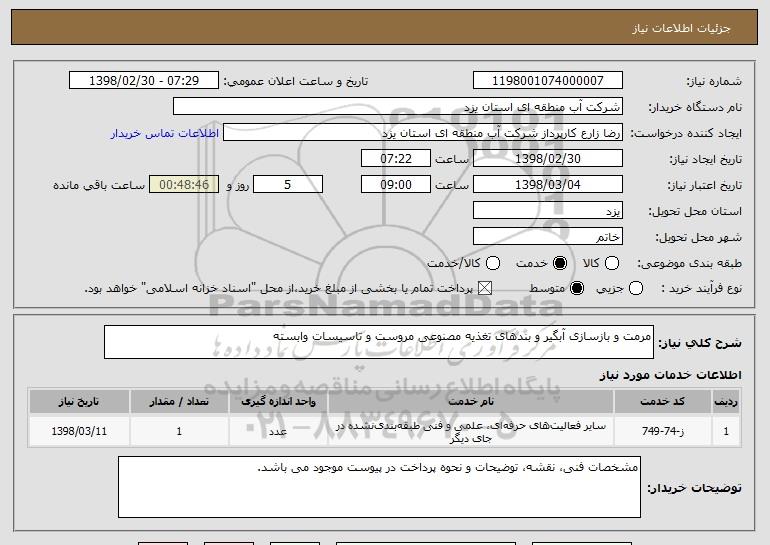This screenshot has height=545, width=770.
Task: Click the اطلاعات خدمات مورد نیاز section title
Action: coord(670,375)
